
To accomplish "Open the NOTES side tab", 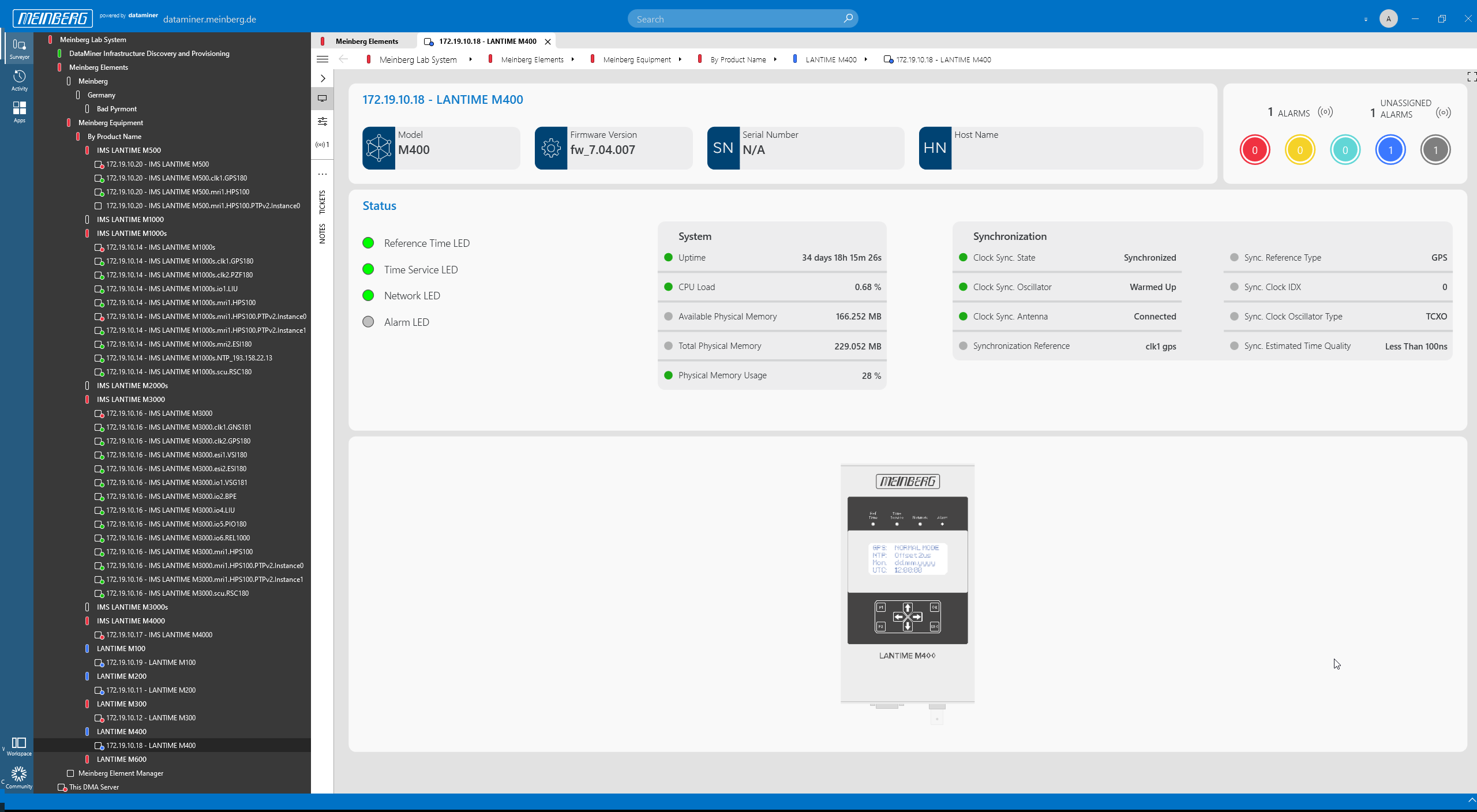I will click(x=323, y=234).
